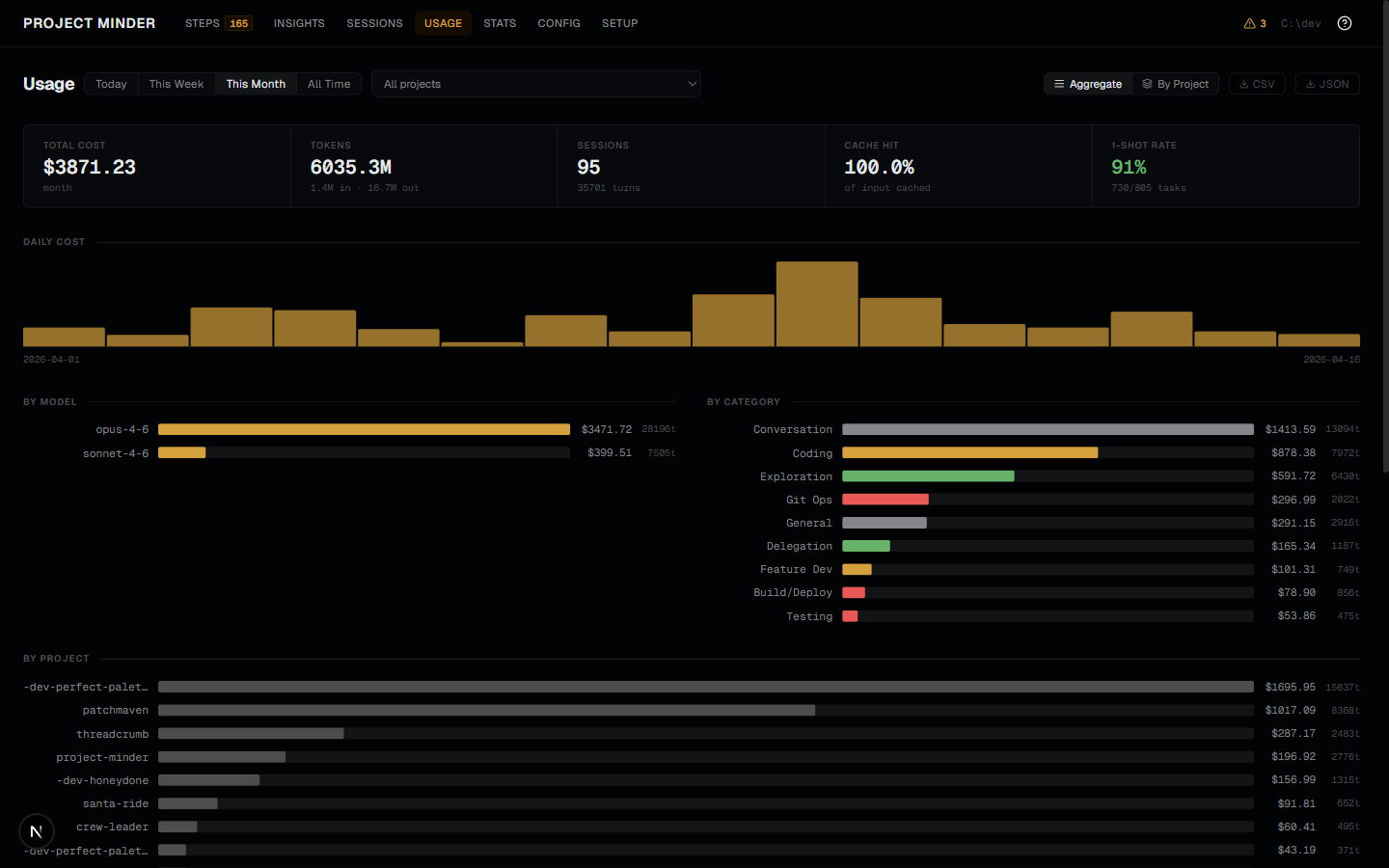Click the chevron on the projects selector

(x=692, y=84)
